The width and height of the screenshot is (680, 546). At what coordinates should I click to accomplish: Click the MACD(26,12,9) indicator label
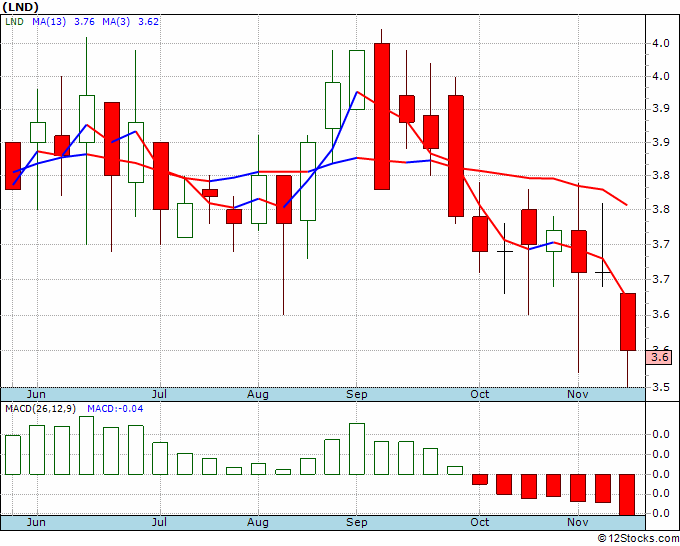pos(41,409)
